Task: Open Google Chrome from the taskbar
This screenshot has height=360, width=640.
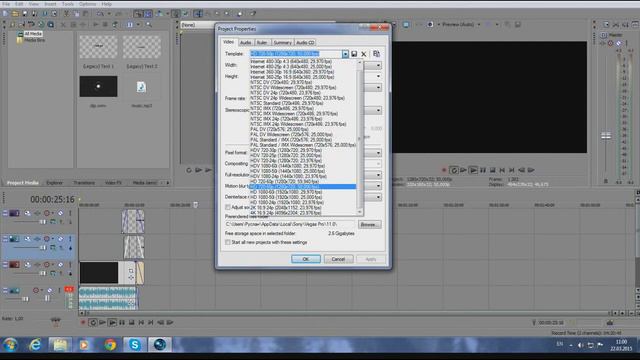Action: pos(110,345)
